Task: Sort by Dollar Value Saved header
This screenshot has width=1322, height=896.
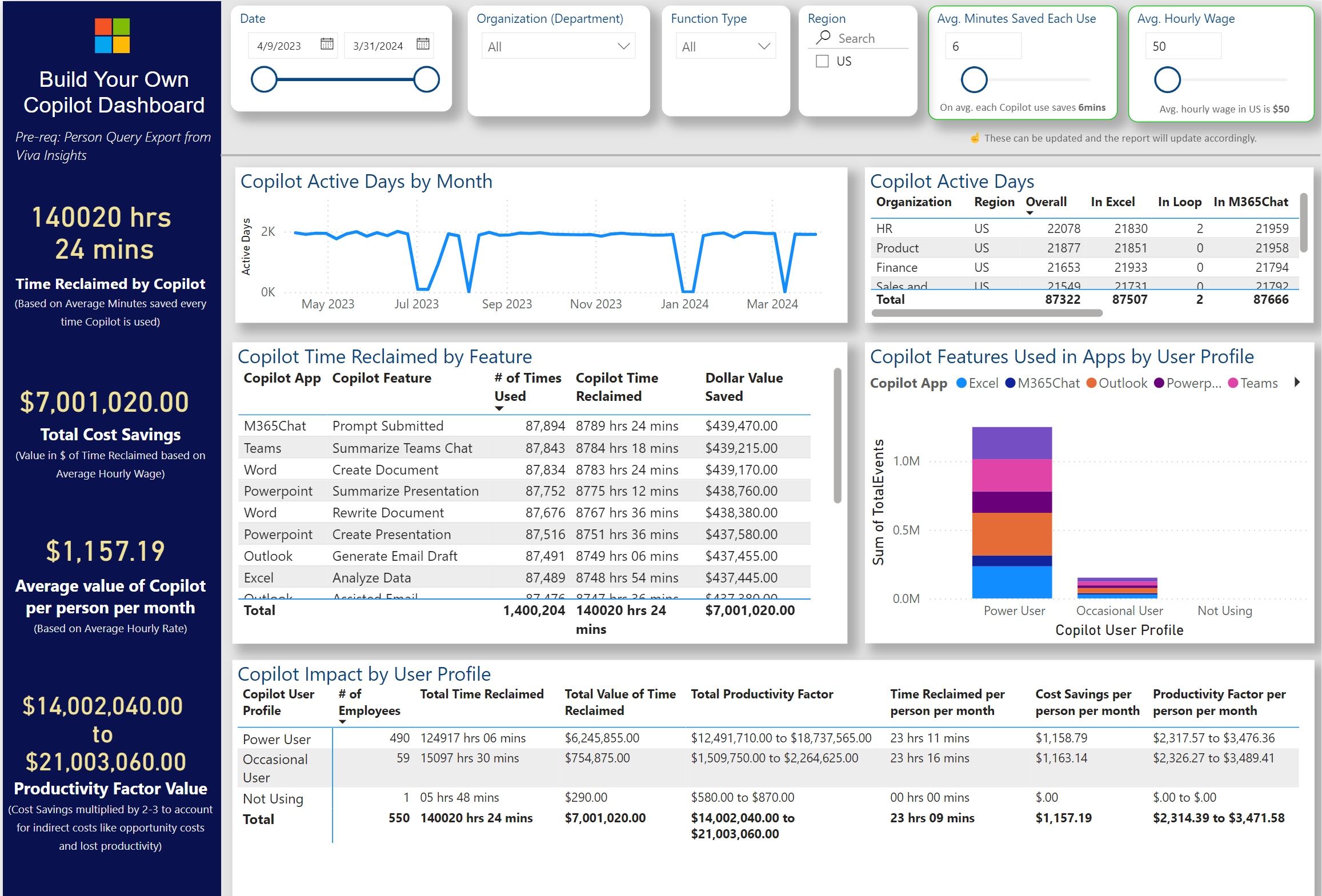Action: (x=744, y=387)
